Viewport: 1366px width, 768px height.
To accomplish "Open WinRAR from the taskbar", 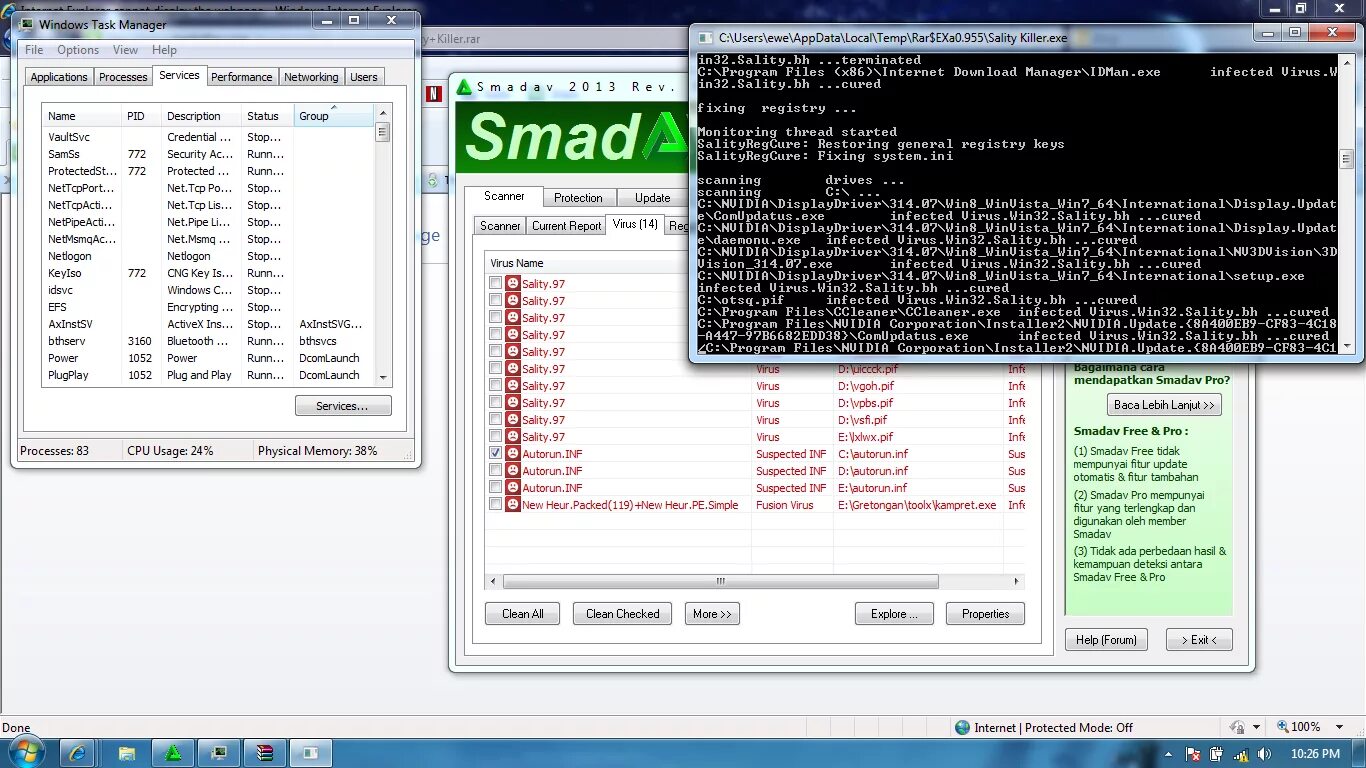I will (x=265, y=753).
